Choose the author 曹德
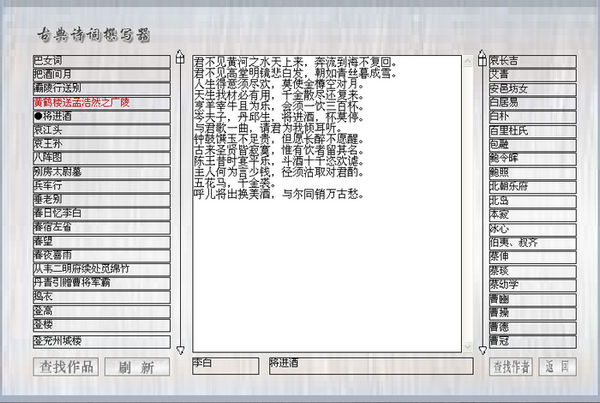Image resolution: width=600 pixels, height=403 pixels. pyautogui.click(x=533, y=327)
